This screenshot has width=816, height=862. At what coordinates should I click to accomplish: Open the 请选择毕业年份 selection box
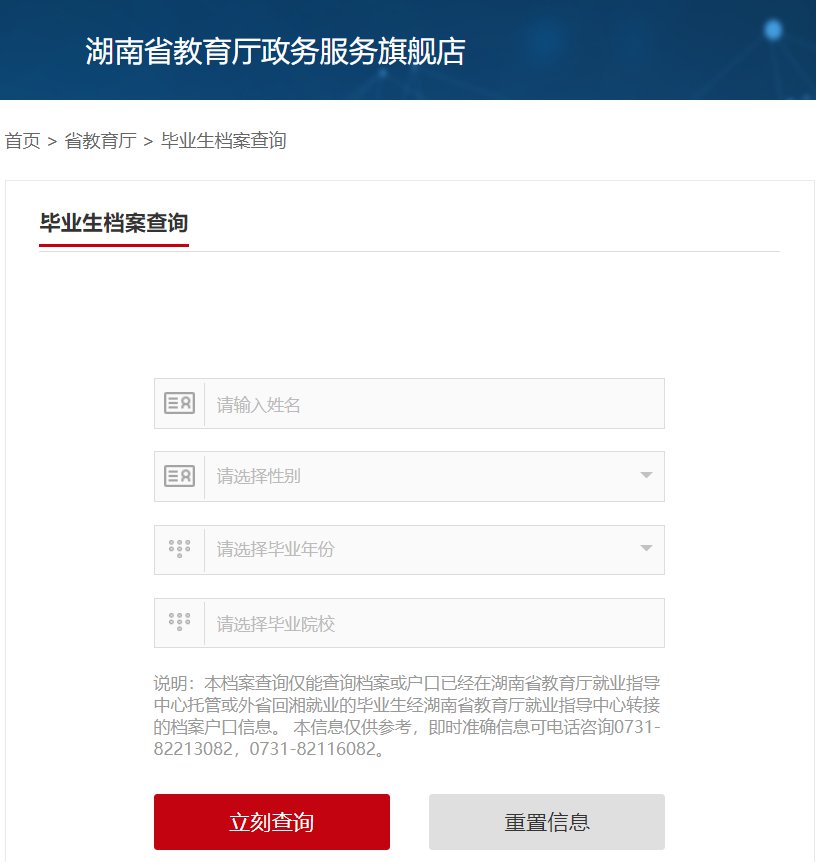(x=420, y=549)
